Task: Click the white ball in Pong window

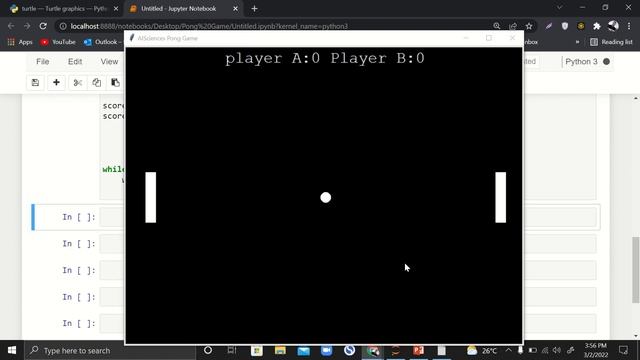Action: [326, 198]
